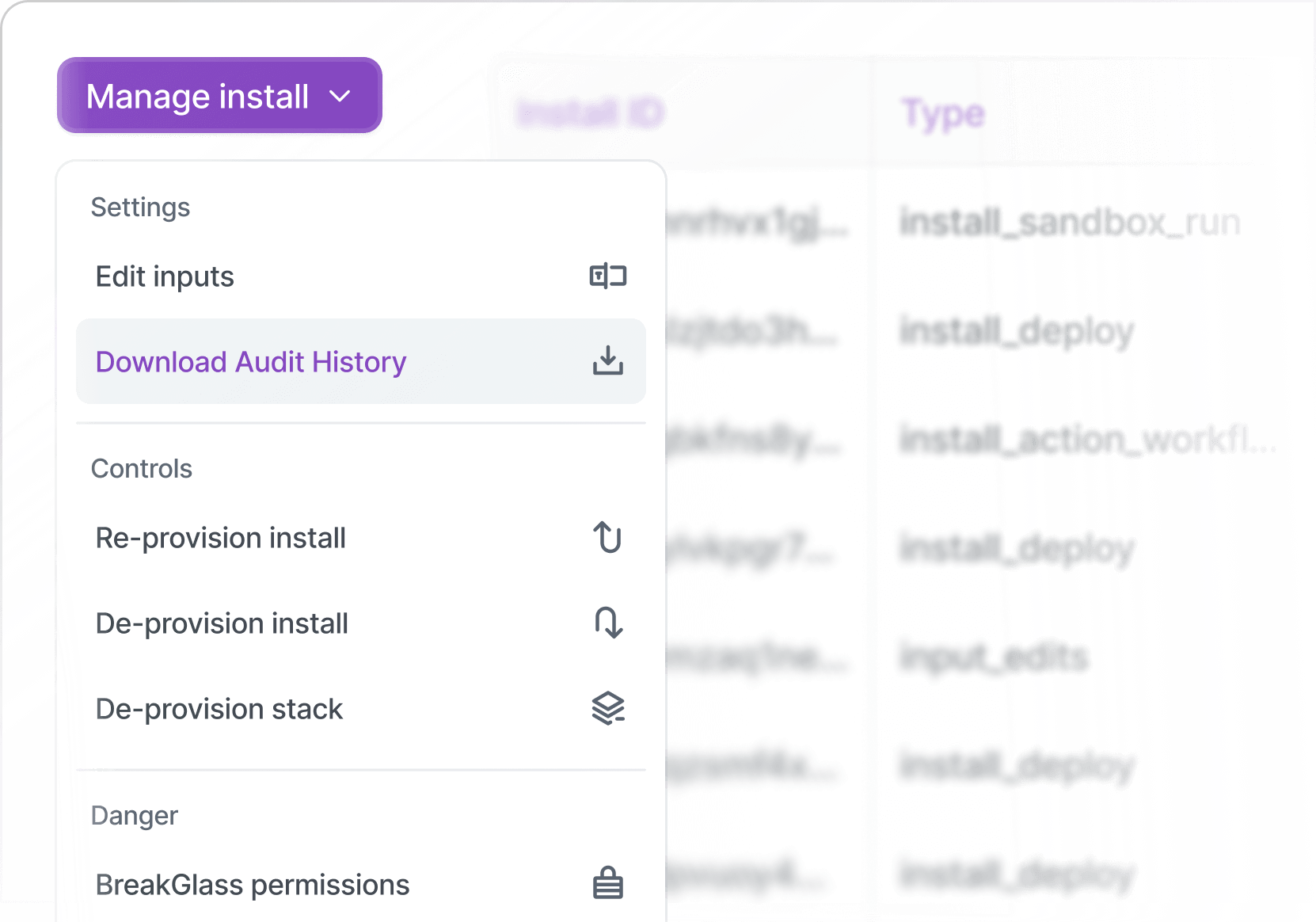Click the Re-provision upward arrow icon
Screen dimensions: 1316x922
click(x=607, y=538)
